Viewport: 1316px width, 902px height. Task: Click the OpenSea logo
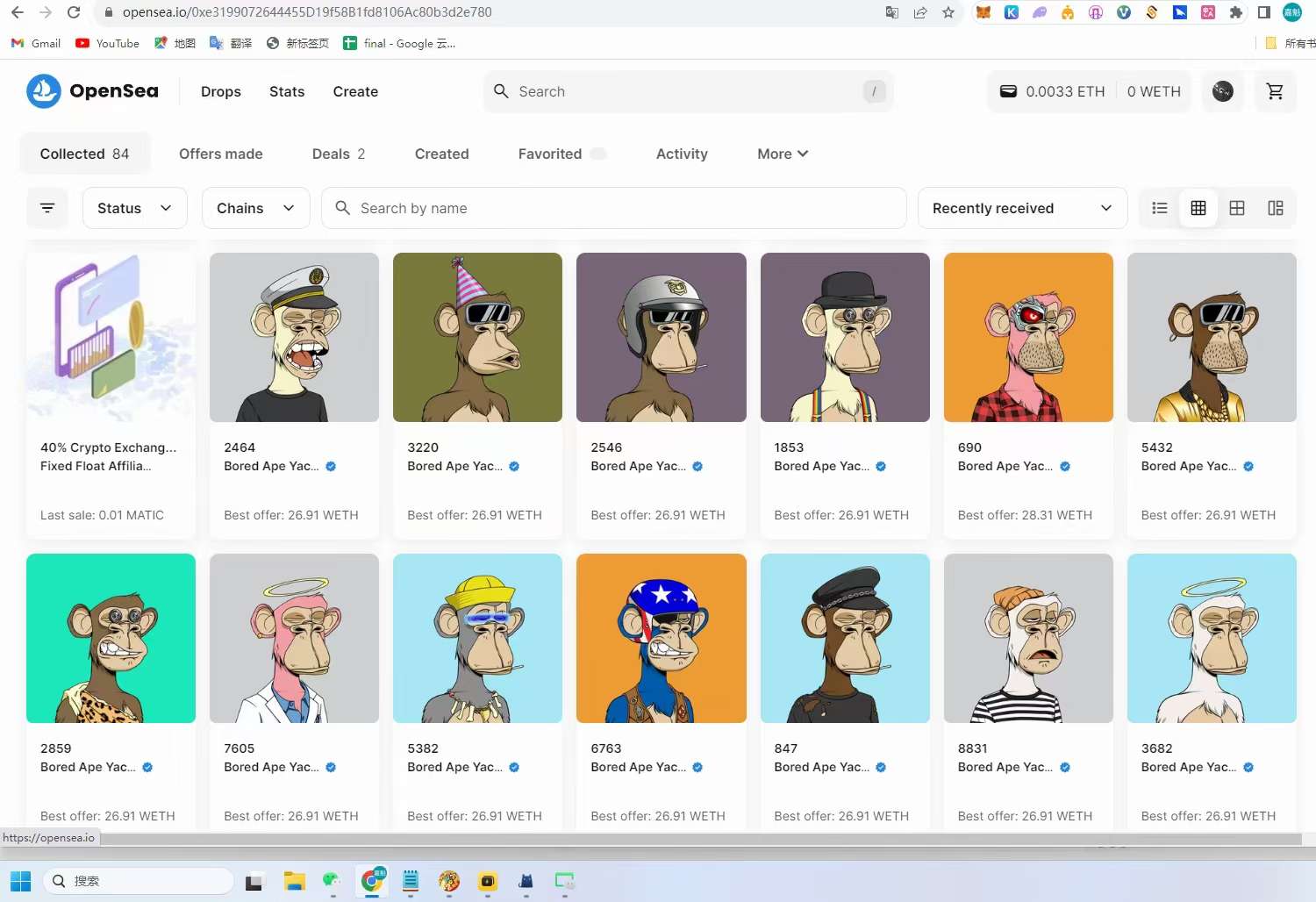(92, 91)
